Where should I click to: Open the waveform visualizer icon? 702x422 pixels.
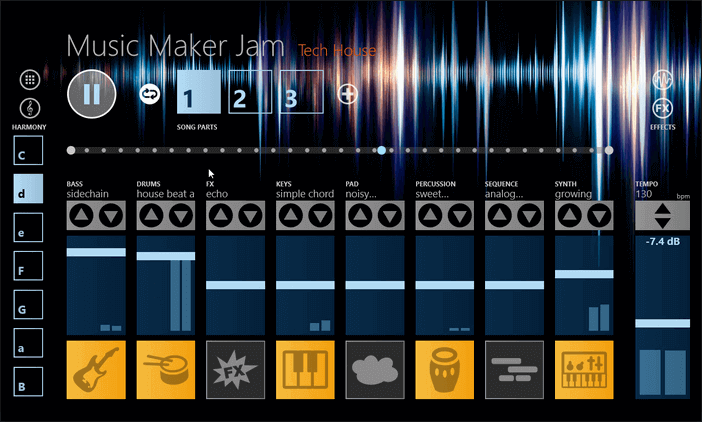[x=663, y=80]
